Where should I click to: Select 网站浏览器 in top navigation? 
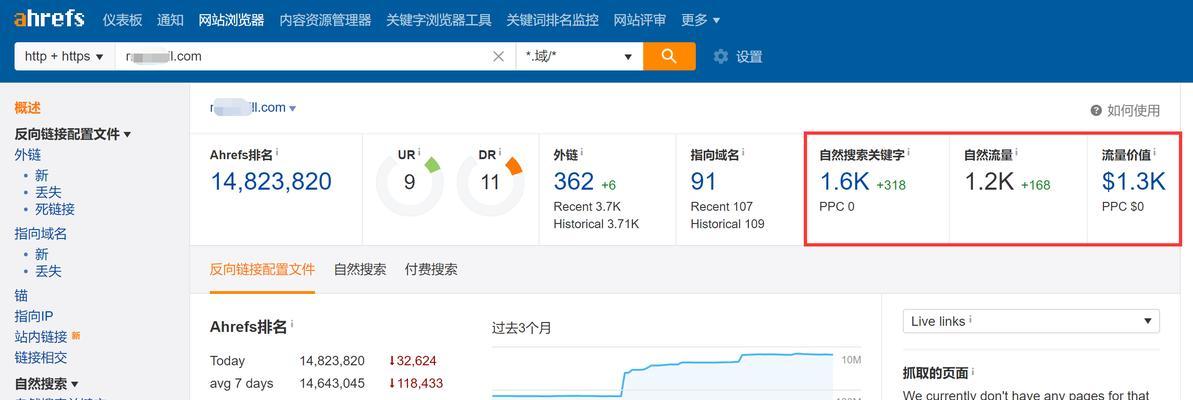231,21
